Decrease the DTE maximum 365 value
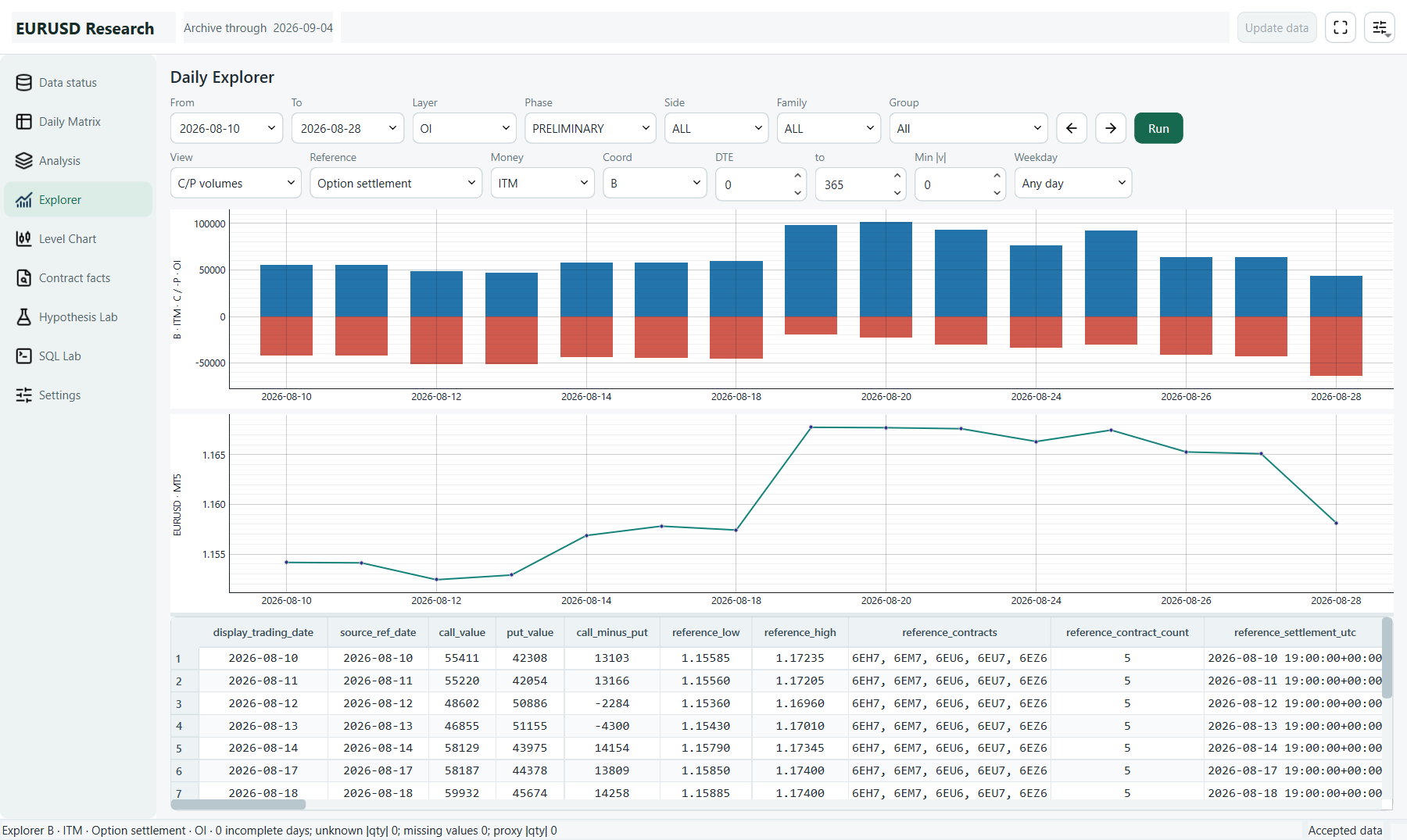 [x=897, y=192]
